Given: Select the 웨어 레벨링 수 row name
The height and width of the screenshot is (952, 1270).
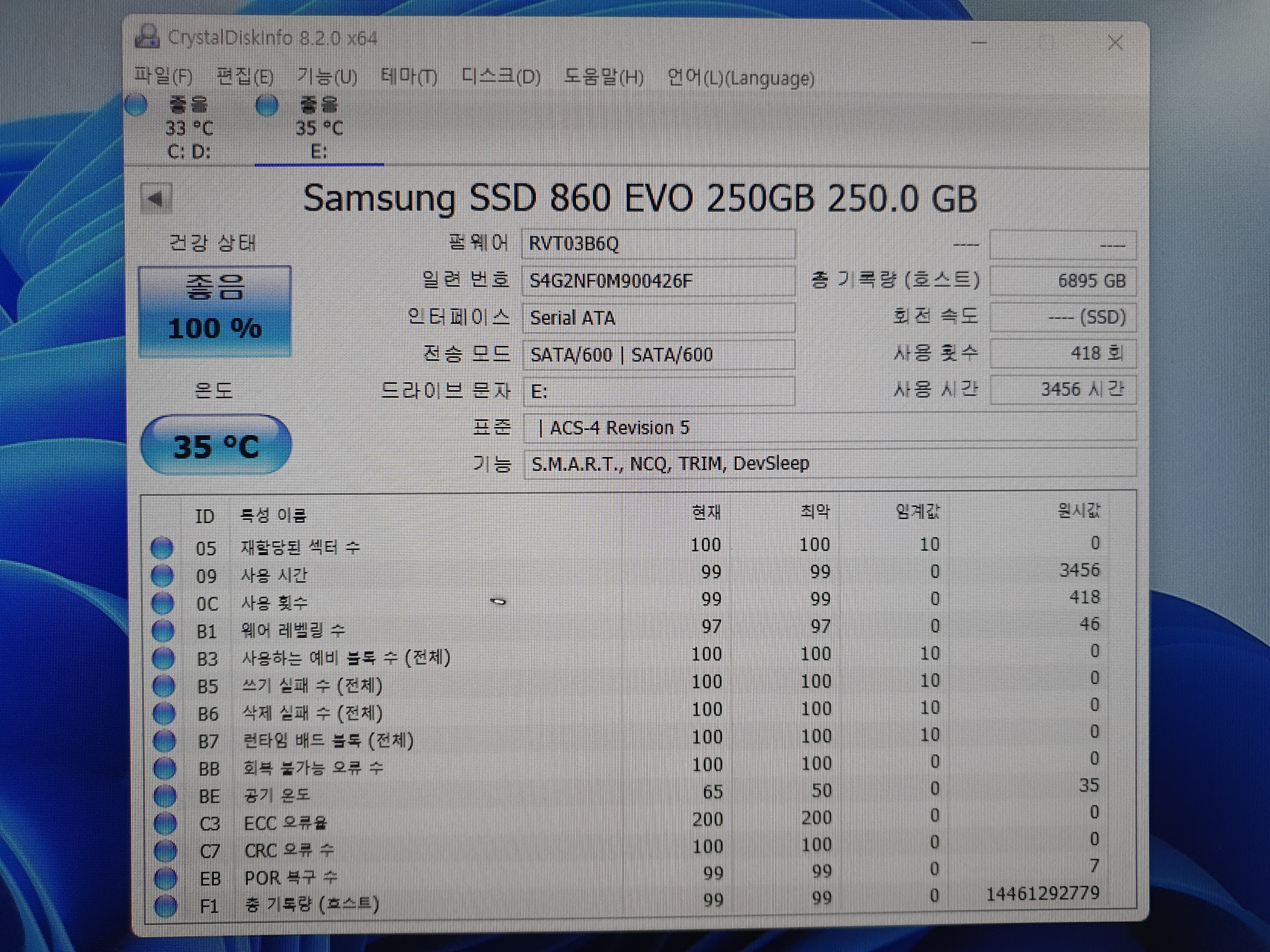Looking at the screenshot, I should [293, 631].
